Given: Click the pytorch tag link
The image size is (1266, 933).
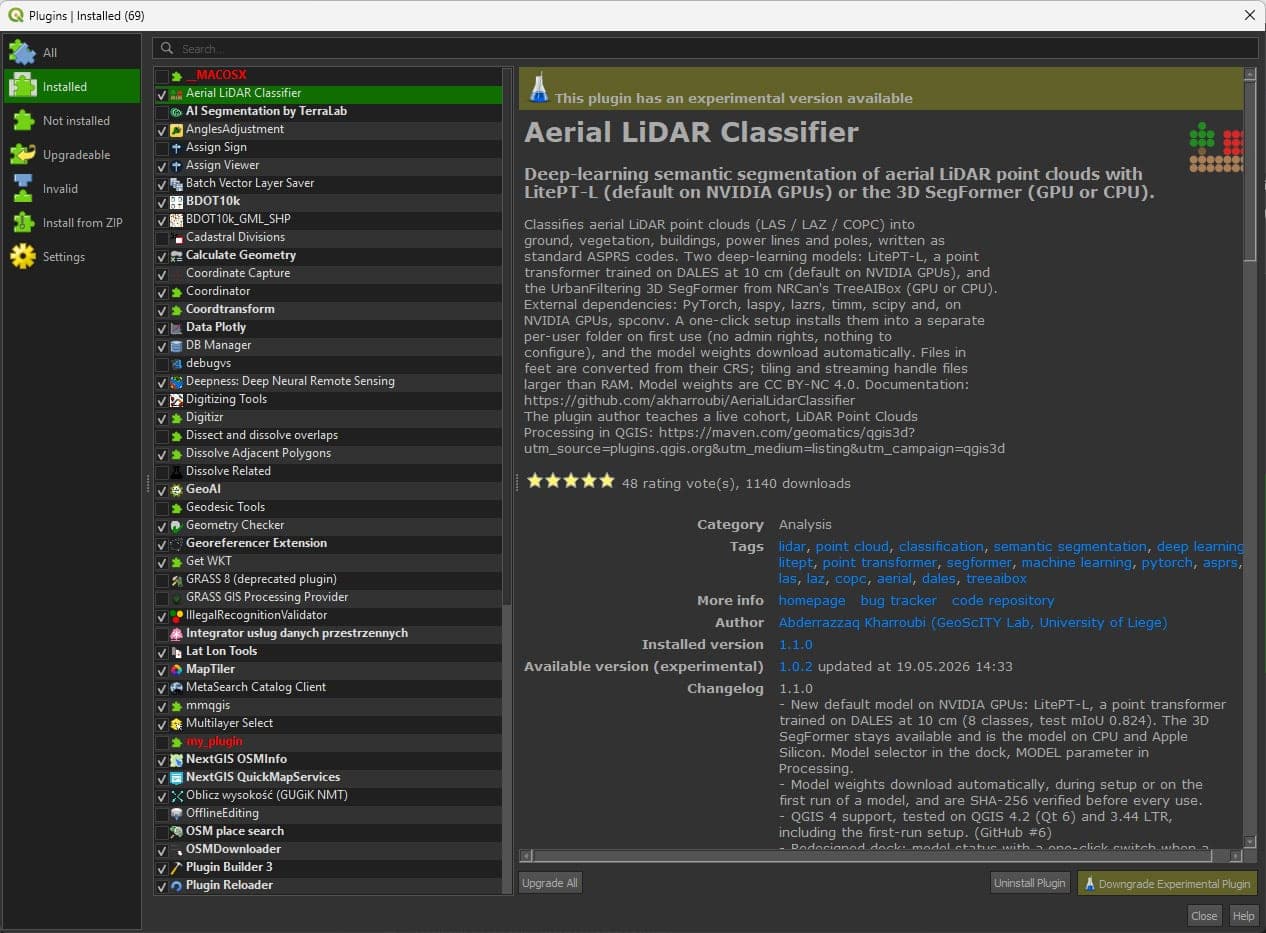Looking at the screenshot, I should pos(1167,562).
